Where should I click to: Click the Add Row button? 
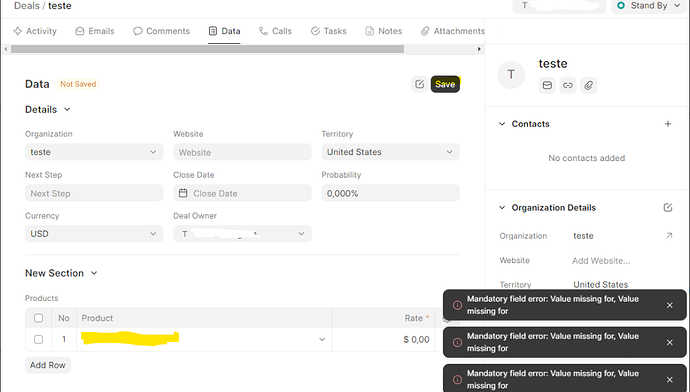click(x=48, y=365)
